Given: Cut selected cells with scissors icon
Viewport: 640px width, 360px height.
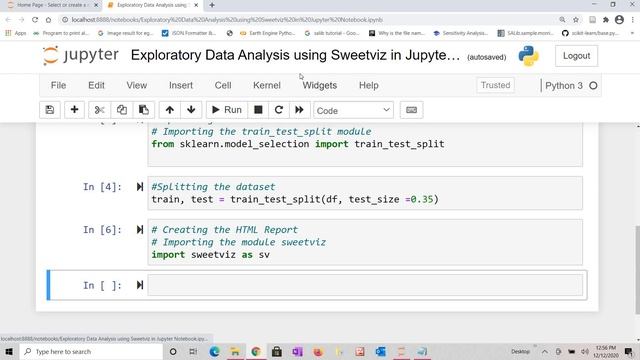Looking at the screenshot, I should coord(99,110).
